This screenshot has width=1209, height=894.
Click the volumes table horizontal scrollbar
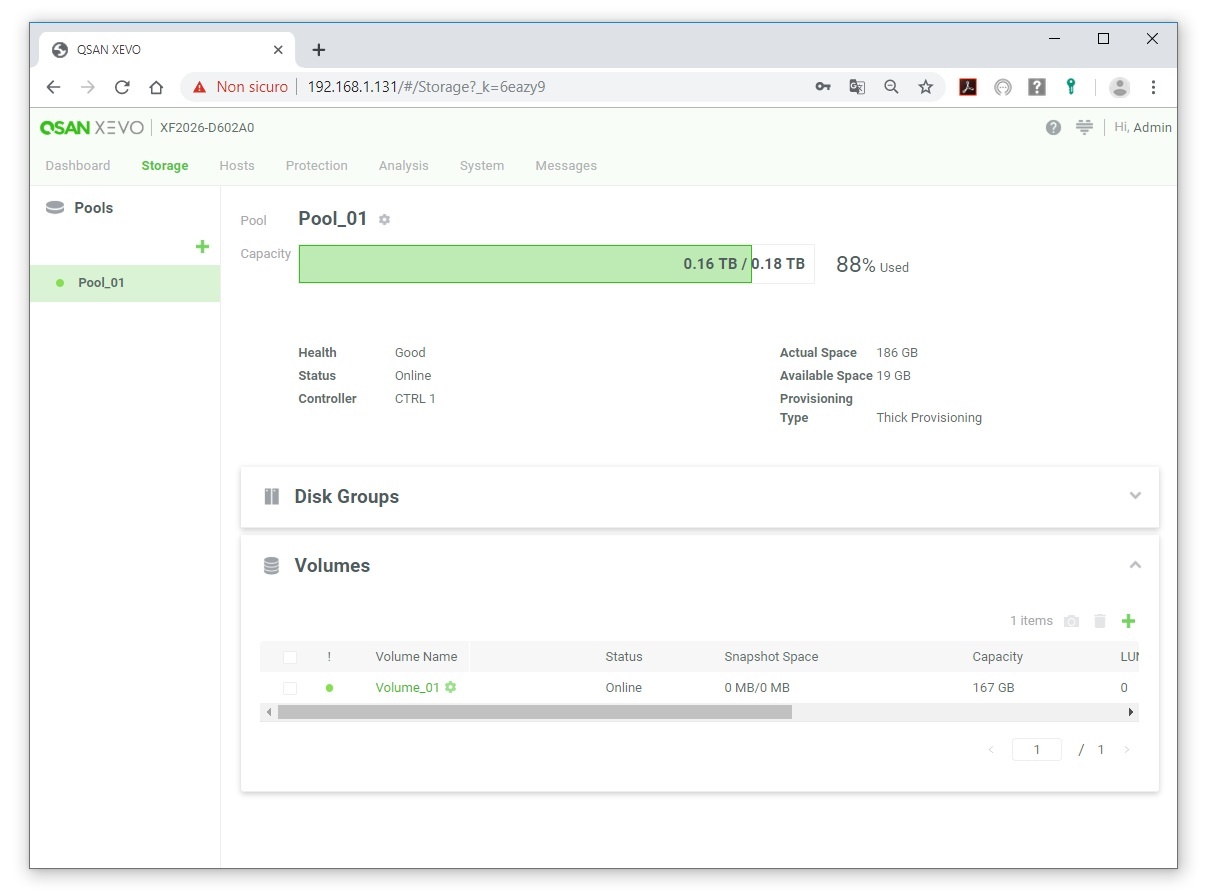tap(534, 712)
